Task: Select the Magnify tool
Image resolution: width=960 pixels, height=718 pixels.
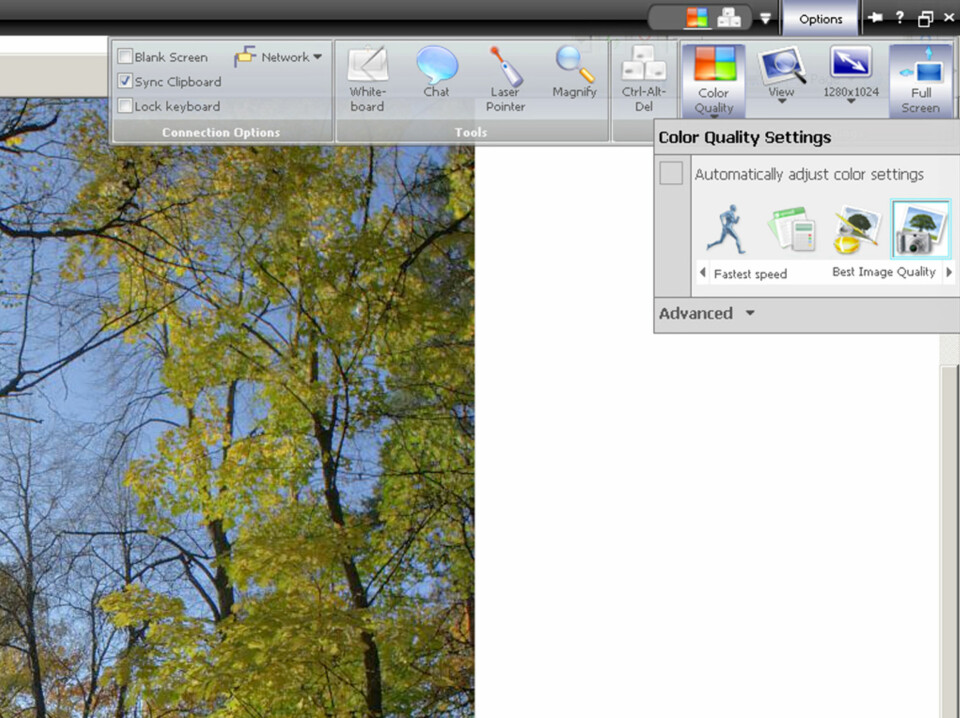Action: point(574,74)
